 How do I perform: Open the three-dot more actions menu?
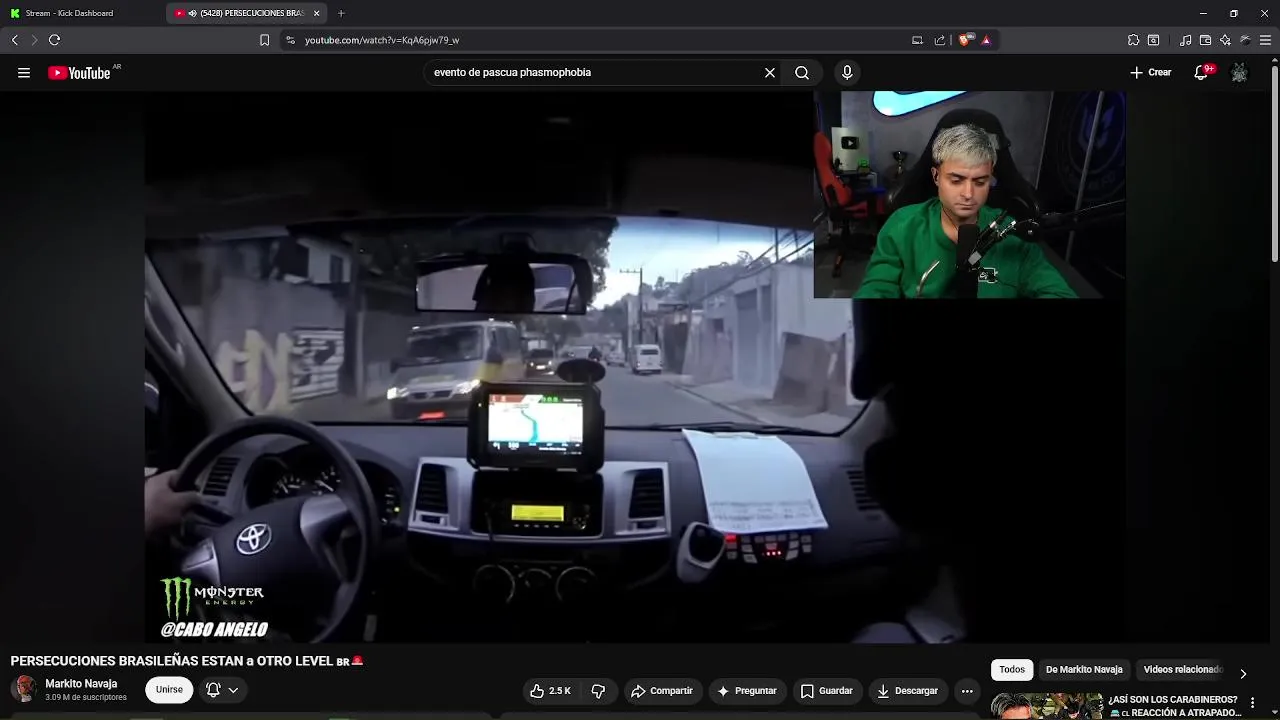pyautogui.click(x=967, y=691)
